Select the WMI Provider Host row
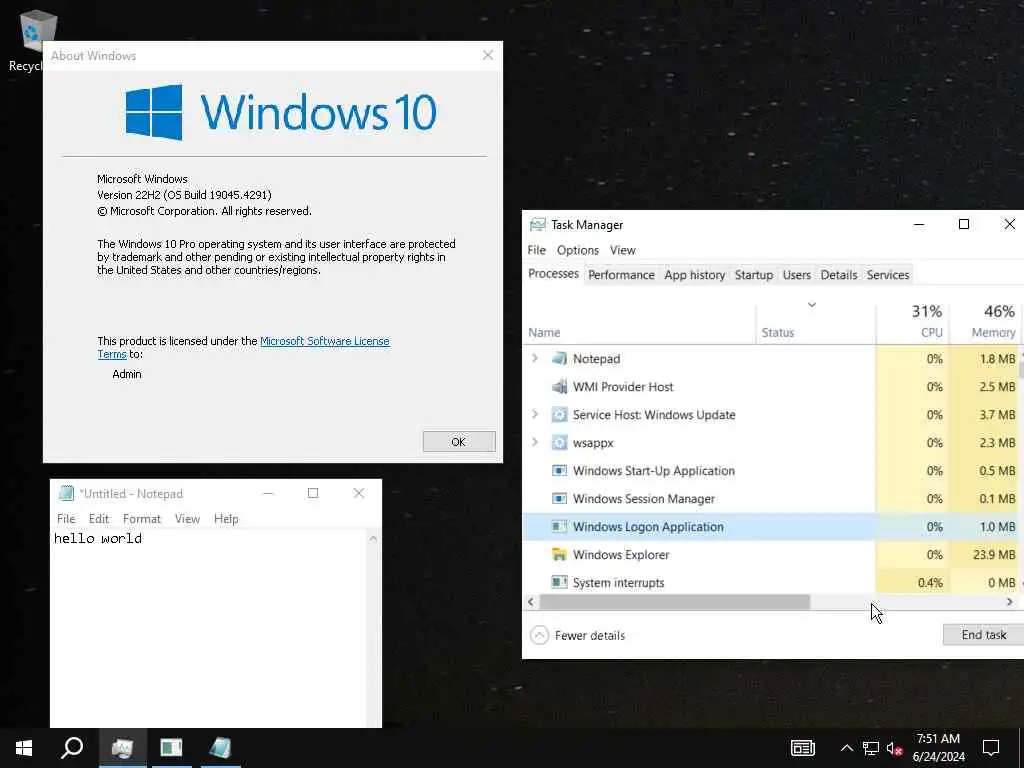The image size is (1024, 768). [x=773, y=387]
